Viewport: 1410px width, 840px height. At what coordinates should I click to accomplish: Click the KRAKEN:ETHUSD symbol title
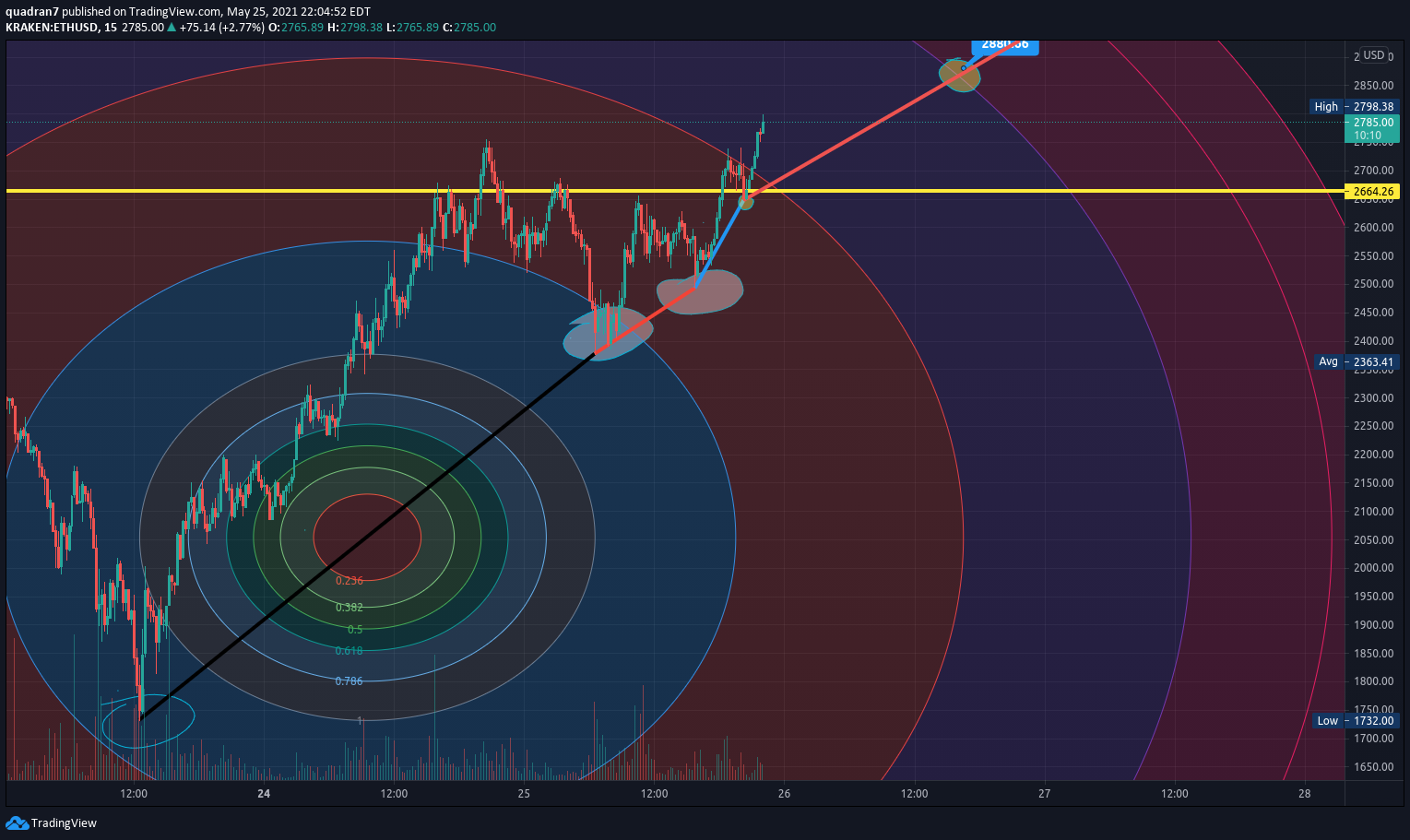click(x=53, y=27)
